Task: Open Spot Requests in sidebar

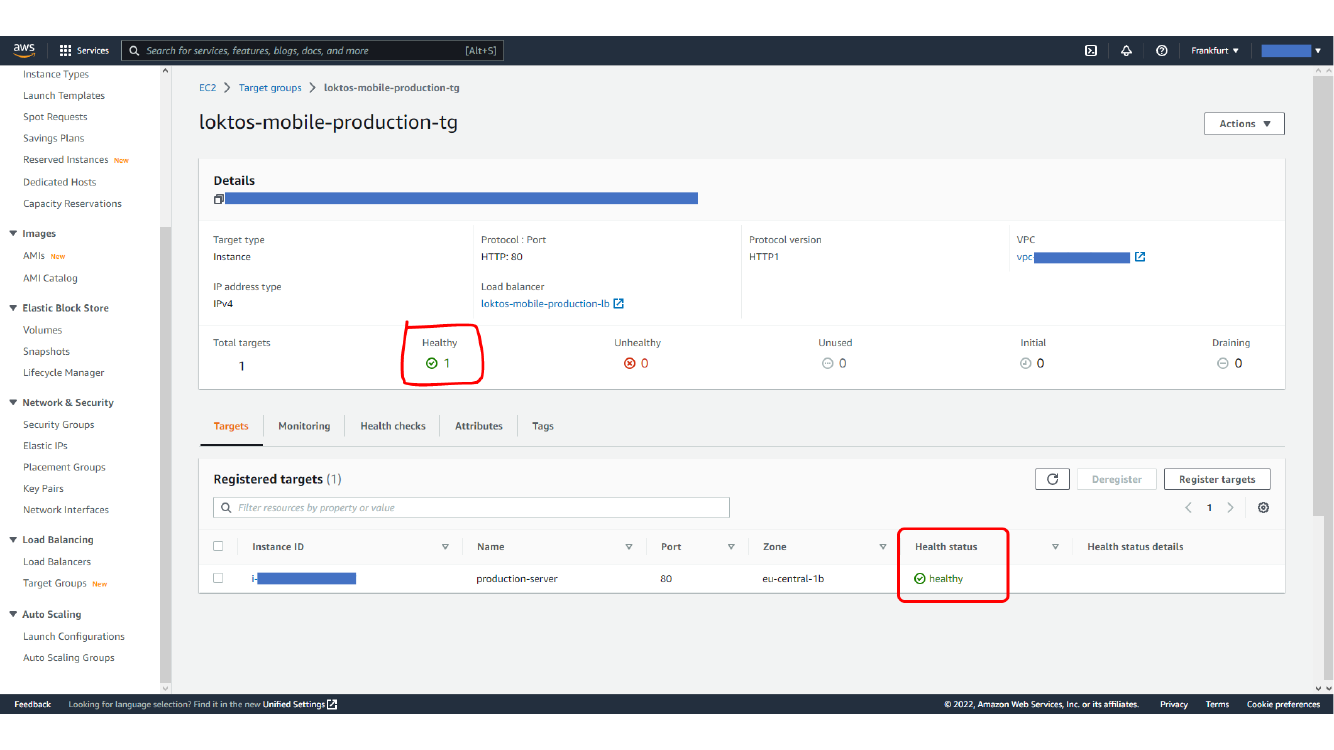Action: click(x=55, y=117)
